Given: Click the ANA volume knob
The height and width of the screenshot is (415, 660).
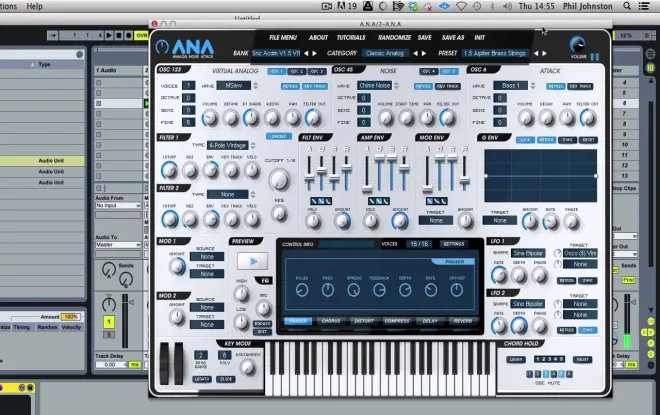Looking at the screenshot, I should coord(577,44).
